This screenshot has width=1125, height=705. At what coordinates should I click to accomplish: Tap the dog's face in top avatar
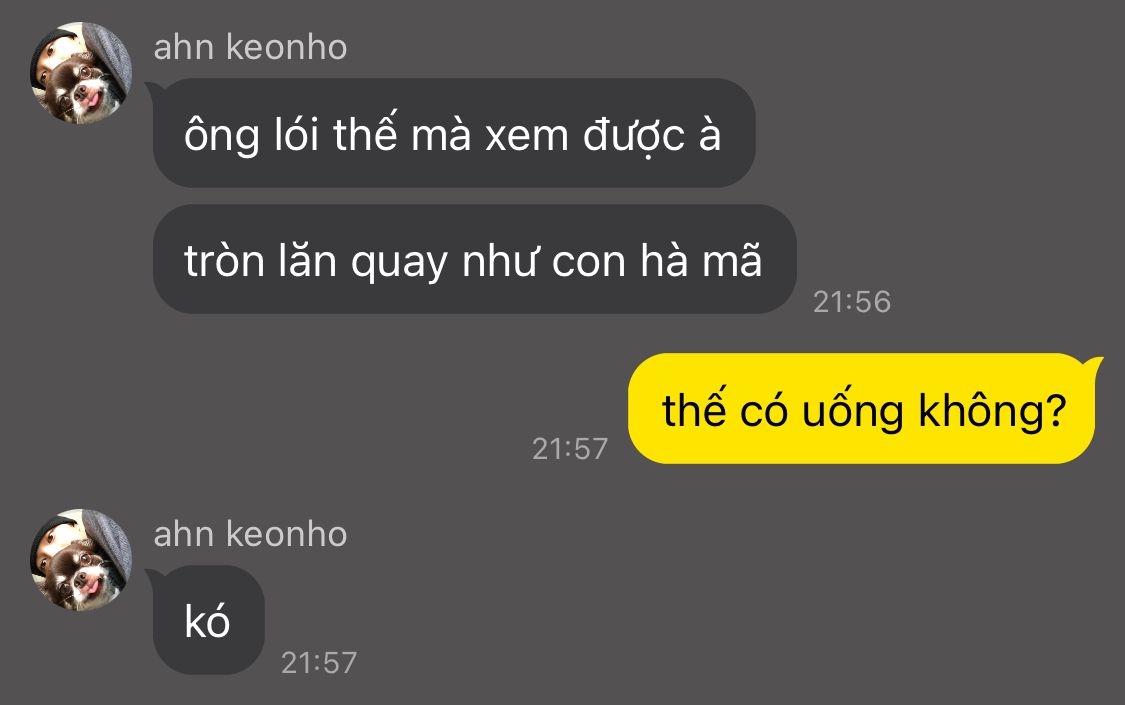point(85,86)
